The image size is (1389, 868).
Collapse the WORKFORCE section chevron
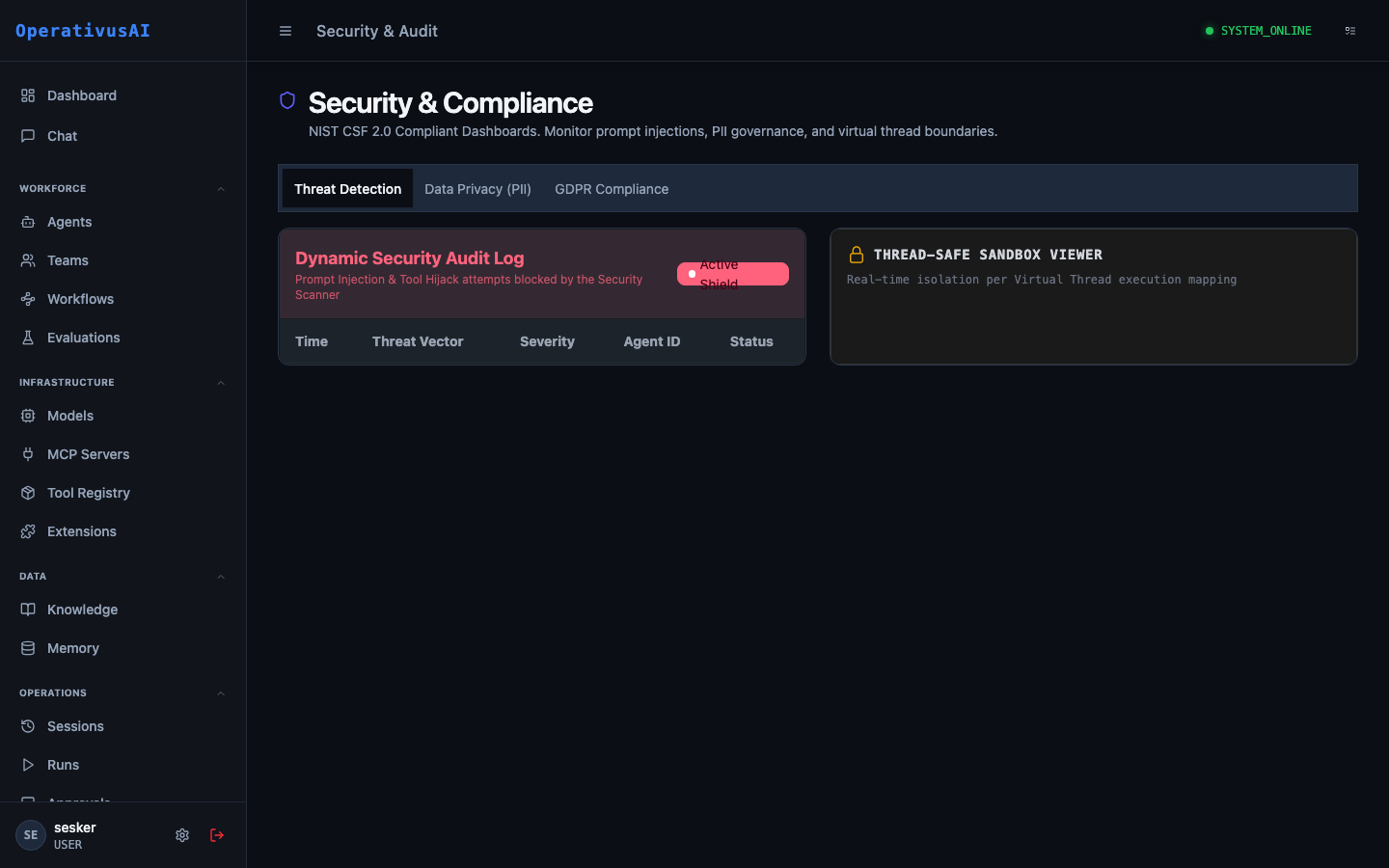tap(221, 189)
